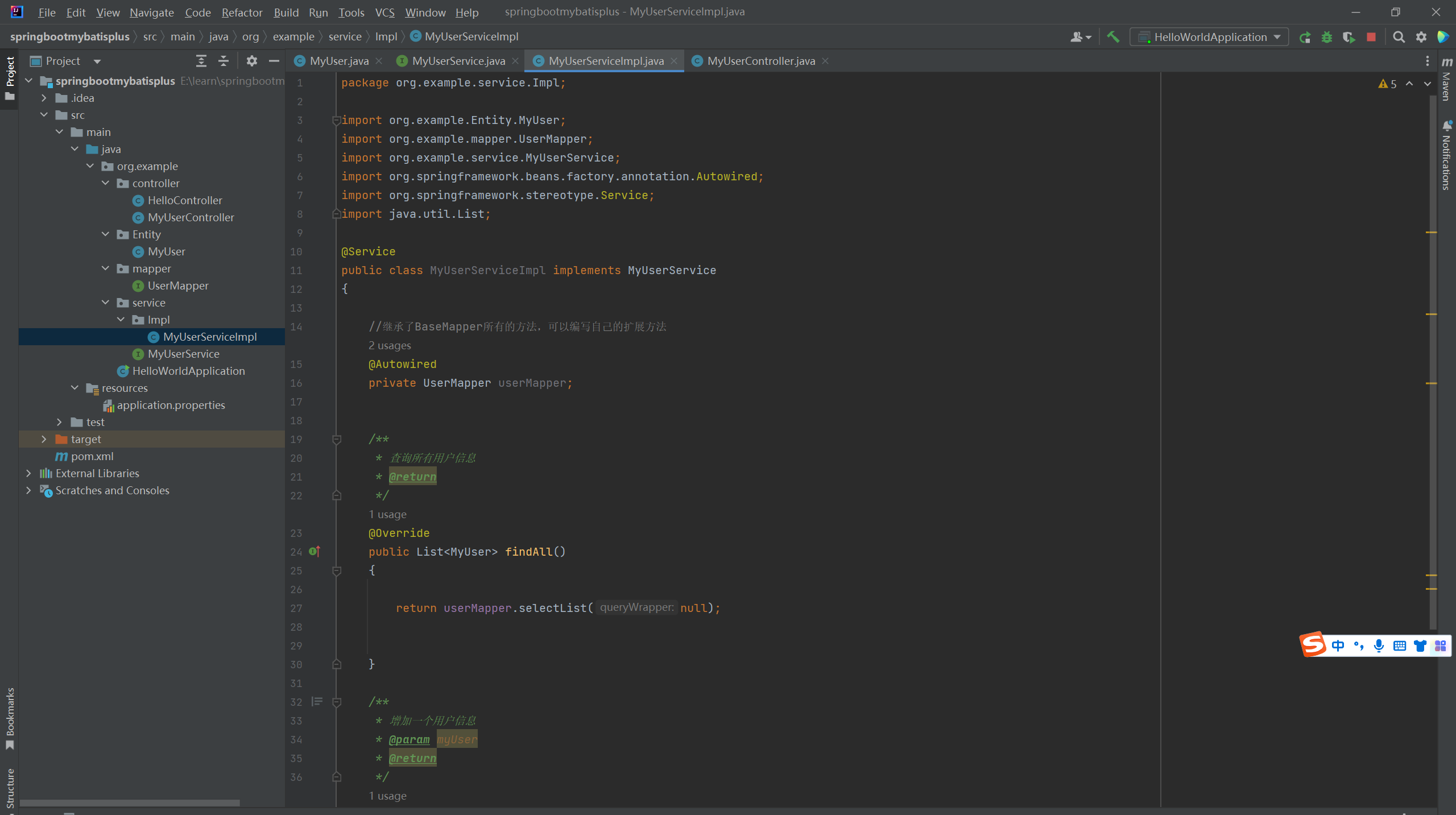Expand the target folder
Screen dimensions: 1456x815
[x=44, y=439]
